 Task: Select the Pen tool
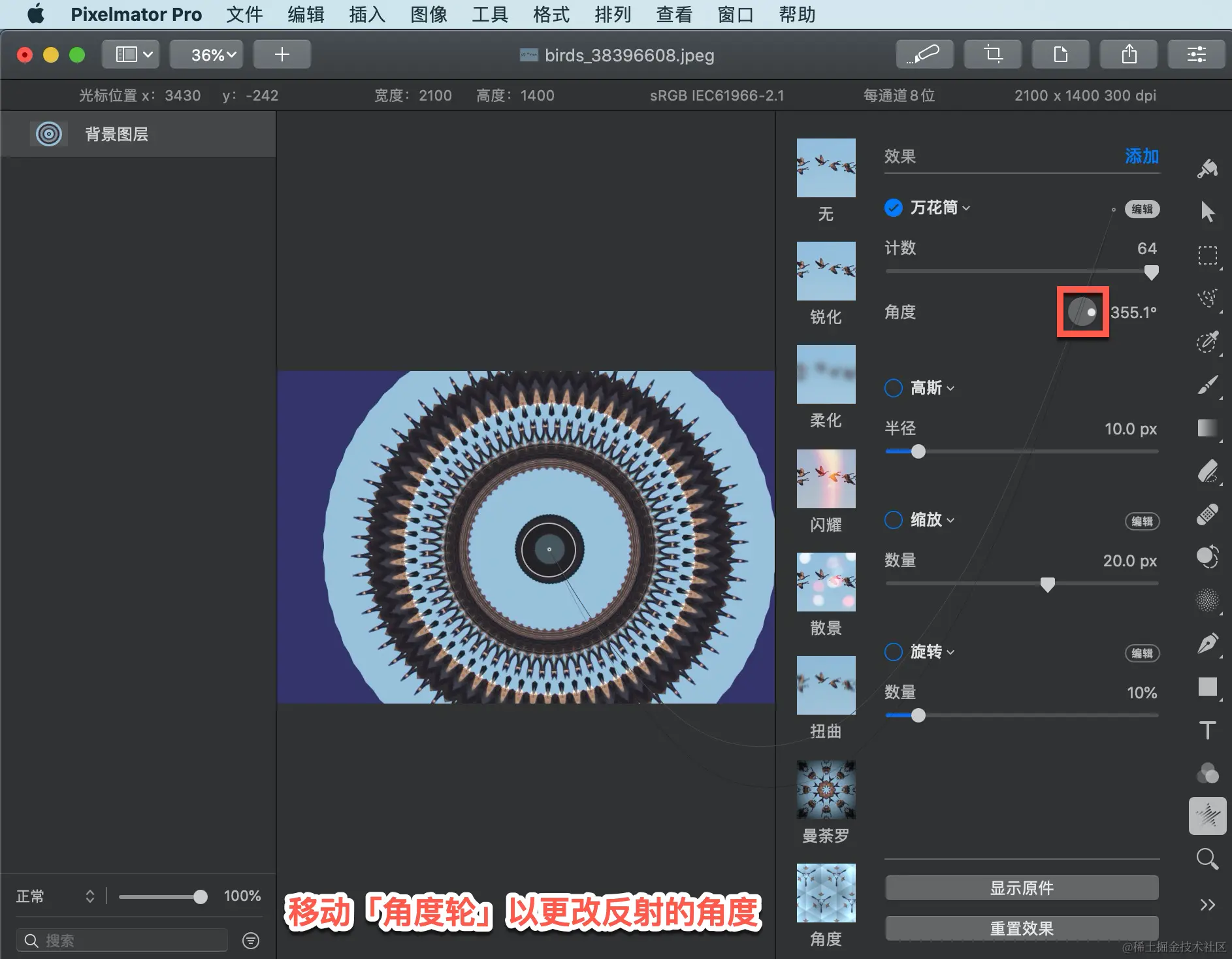[x=1207, y=643]
